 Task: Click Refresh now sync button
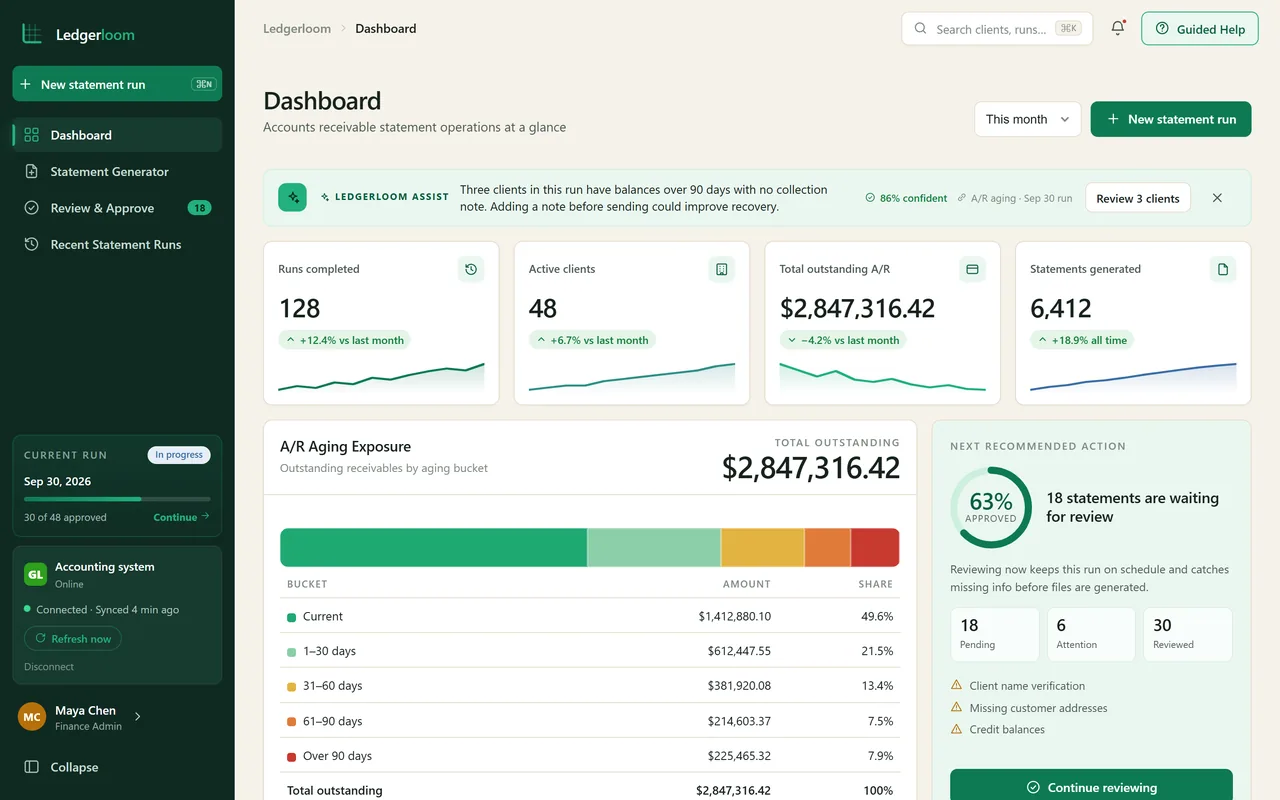click(73, 638)
